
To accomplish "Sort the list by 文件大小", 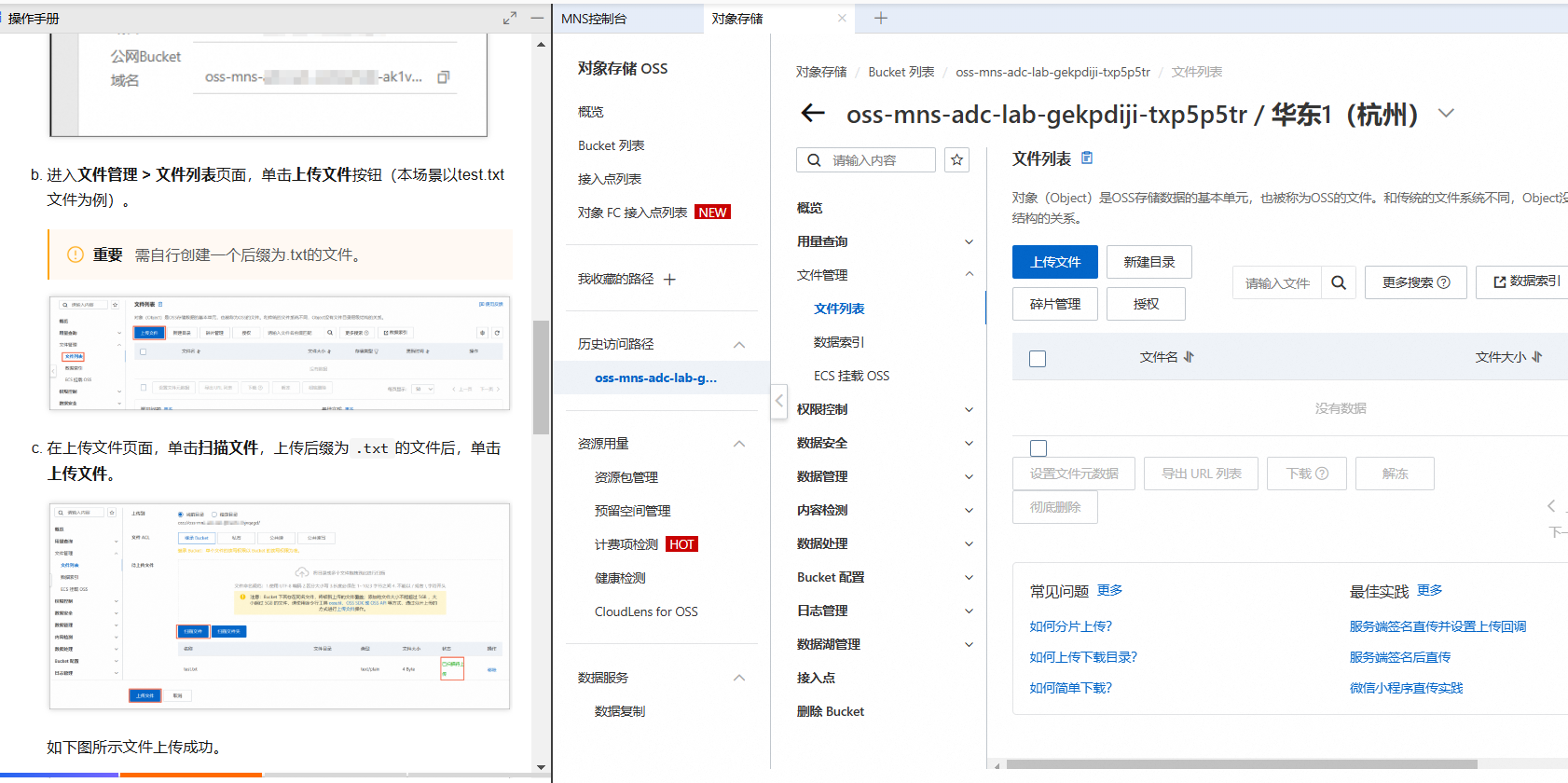I will point(1536,357).
